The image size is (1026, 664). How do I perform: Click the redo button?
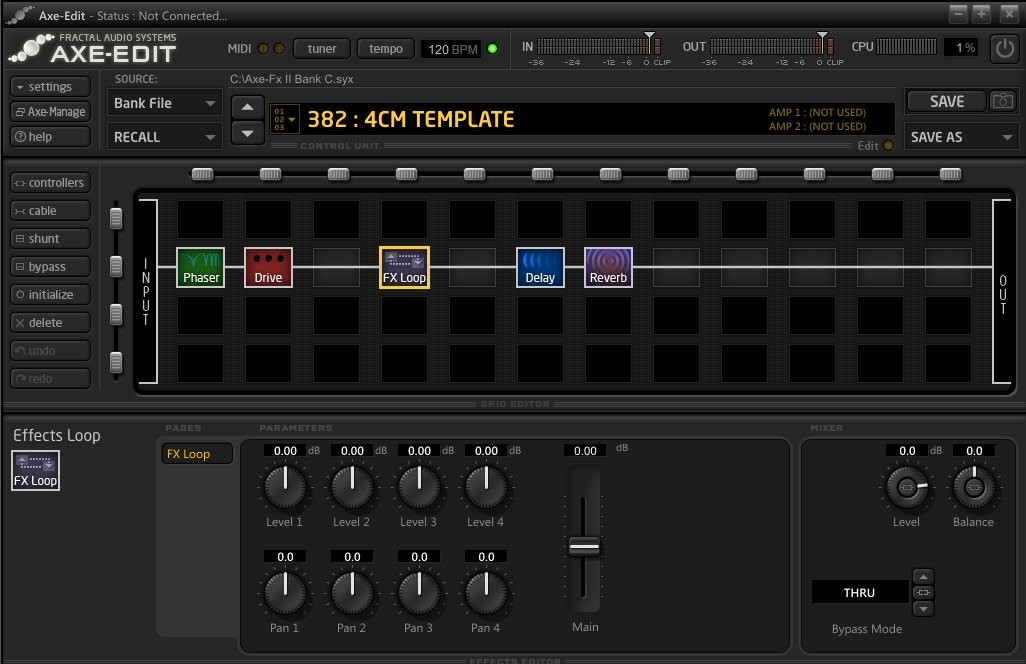50,378
